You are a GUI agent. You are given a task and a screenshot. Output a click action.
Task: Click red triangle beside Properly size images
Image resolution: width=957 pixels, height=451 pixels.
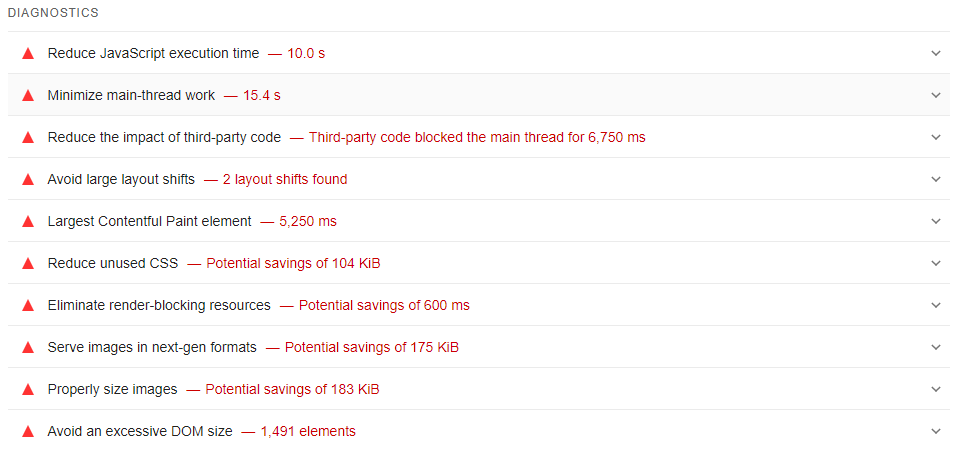point(28,389)
